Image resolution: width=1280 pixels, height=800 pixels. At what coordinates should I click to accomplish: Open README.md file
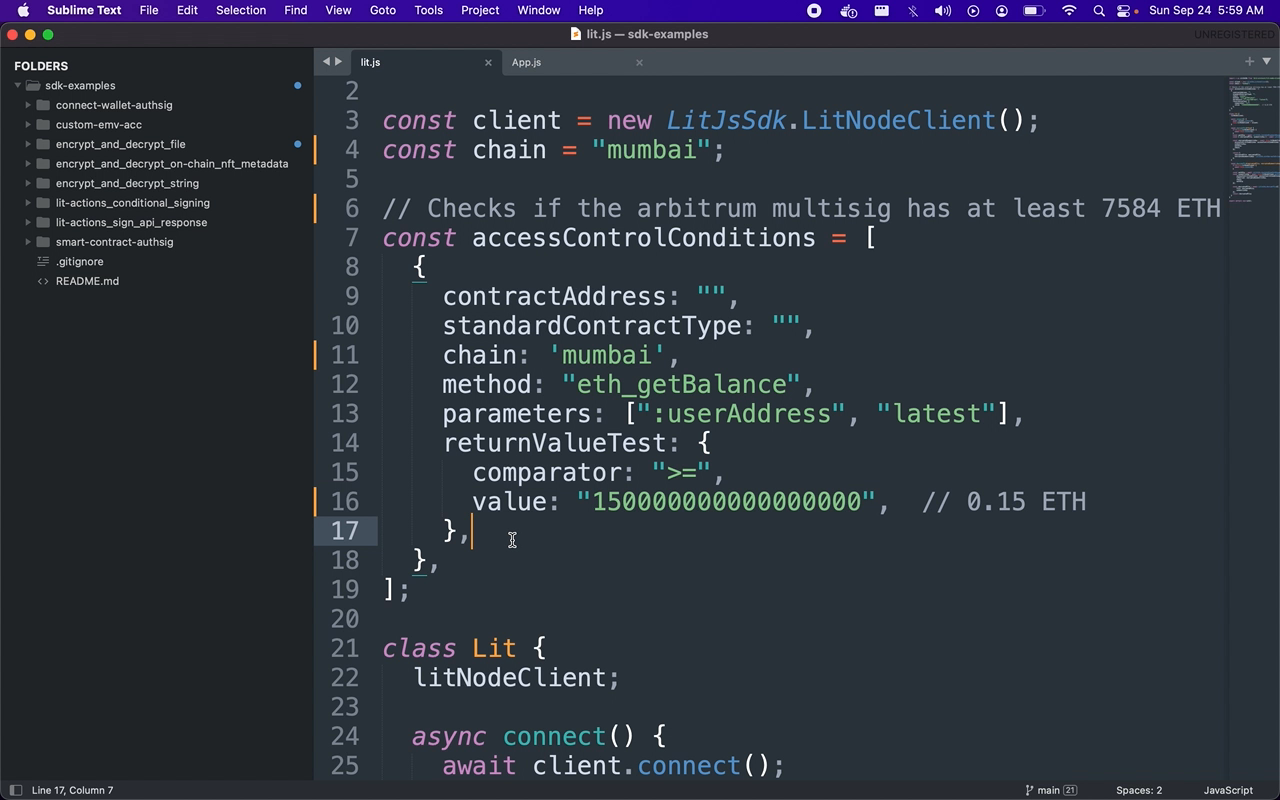pos(87,281)
